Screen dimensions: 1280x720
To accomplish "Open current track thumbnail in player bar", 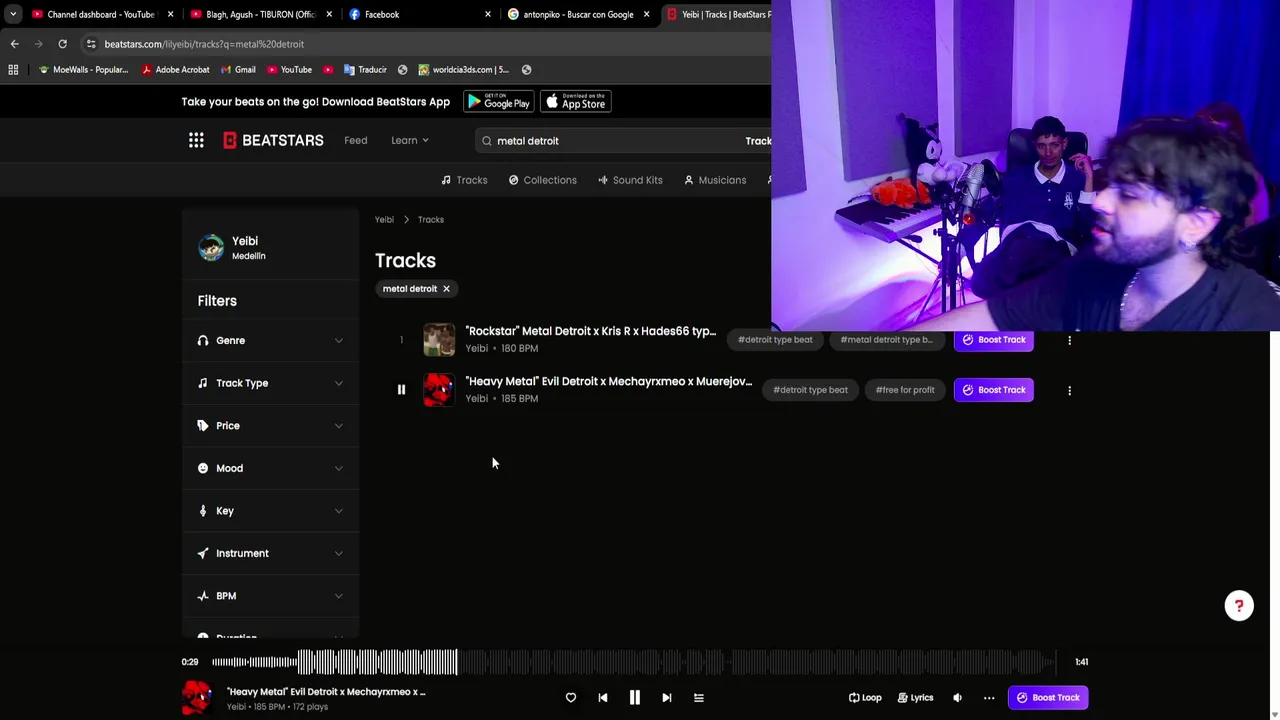I will pyautogui.click(x=197, y=698).
